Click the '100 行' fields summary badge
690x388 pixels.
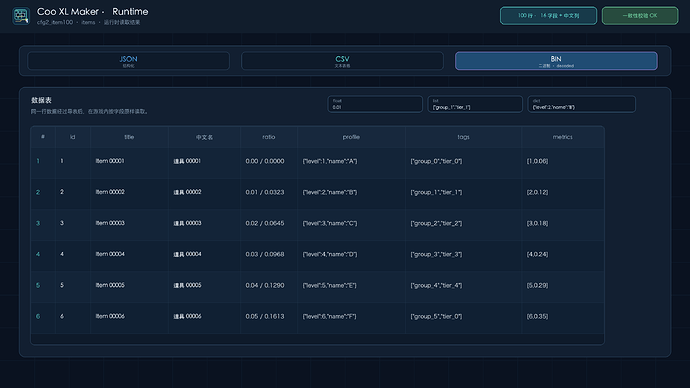click(x=548, y=15)
